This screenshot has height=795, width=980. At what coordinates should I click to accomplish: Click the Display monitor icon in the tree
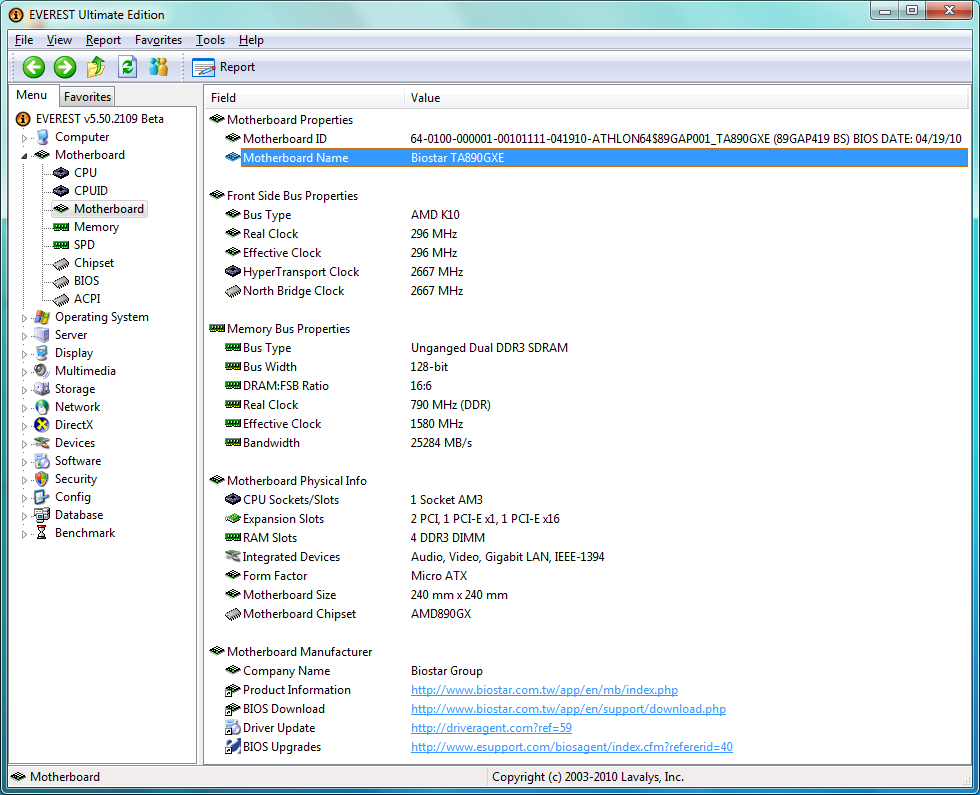[42, 353]
